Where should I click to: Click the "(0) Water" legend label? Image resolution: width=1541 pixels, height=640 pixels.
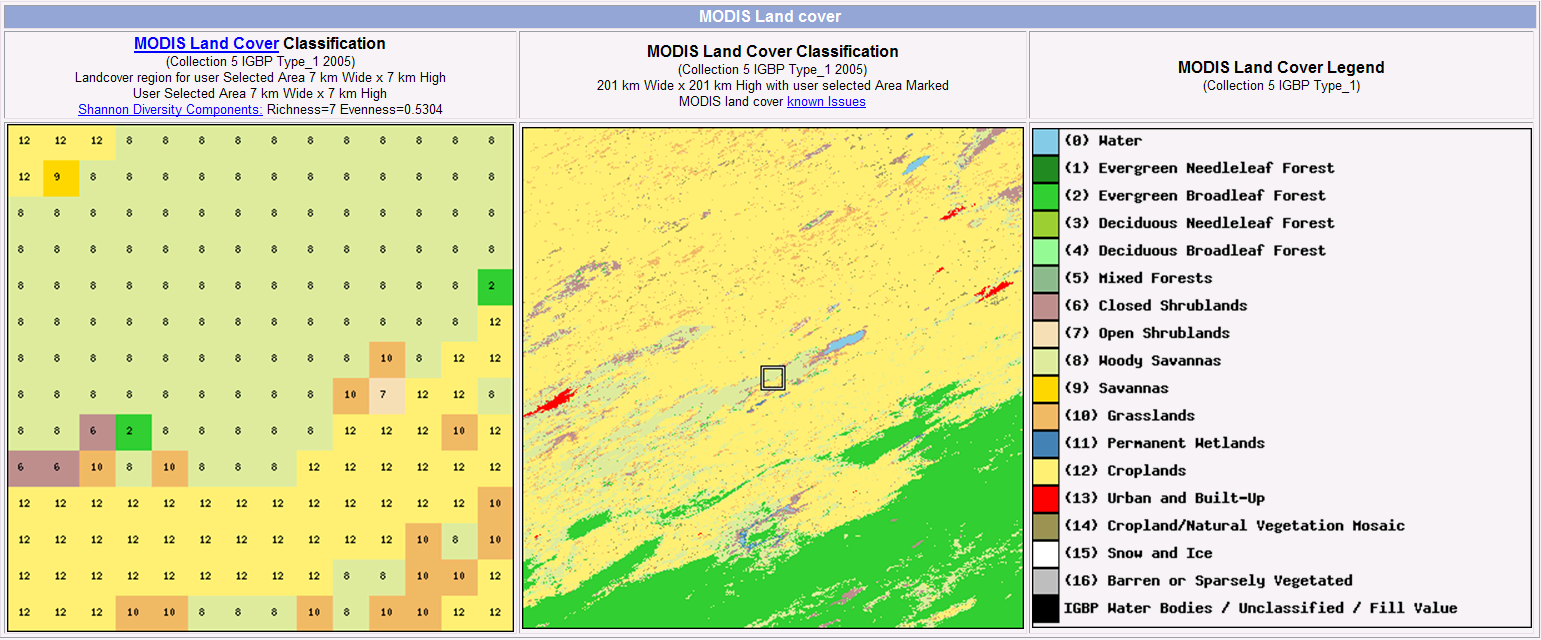tap(1102, 141)
